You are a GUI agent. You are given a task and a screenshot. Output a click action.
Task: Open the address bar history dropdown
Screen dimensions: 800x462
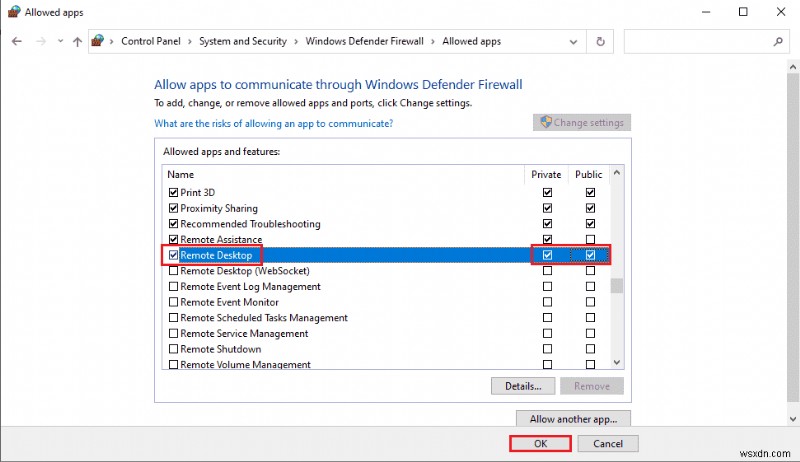574,42
